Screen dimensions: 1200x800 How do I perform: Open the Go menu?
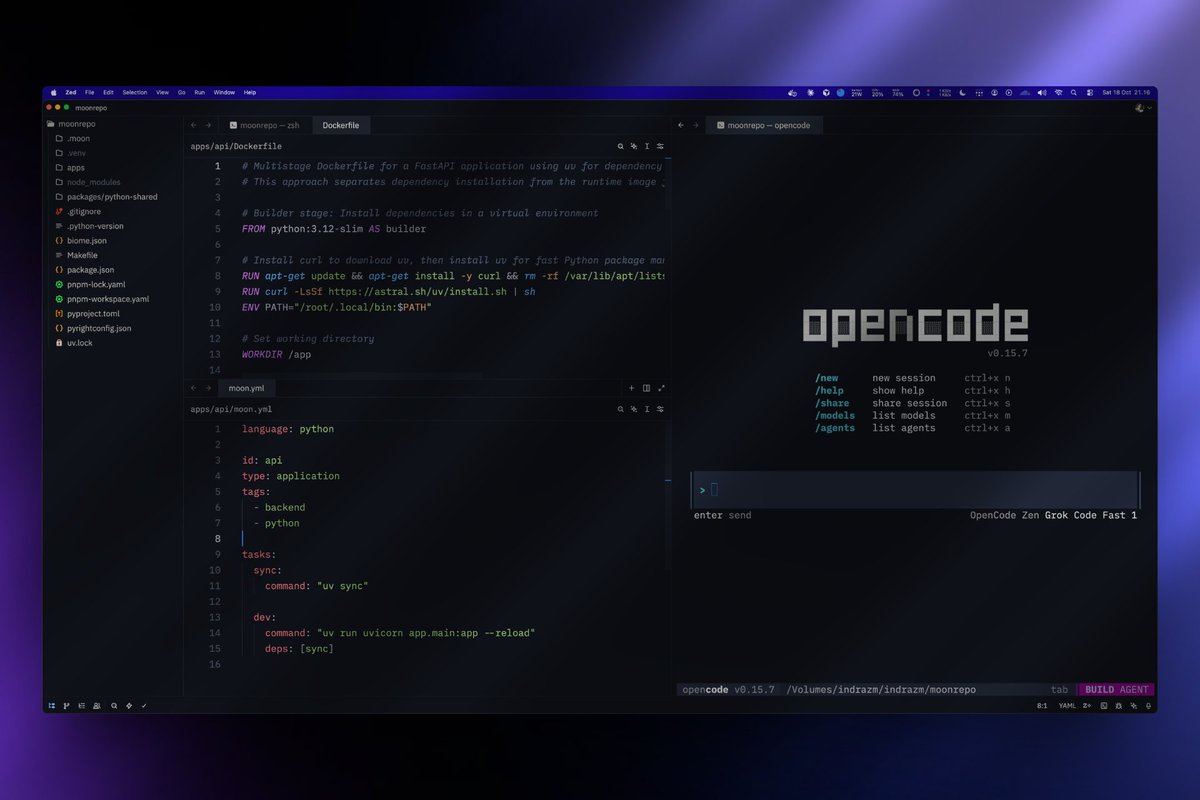click(182, 92)
